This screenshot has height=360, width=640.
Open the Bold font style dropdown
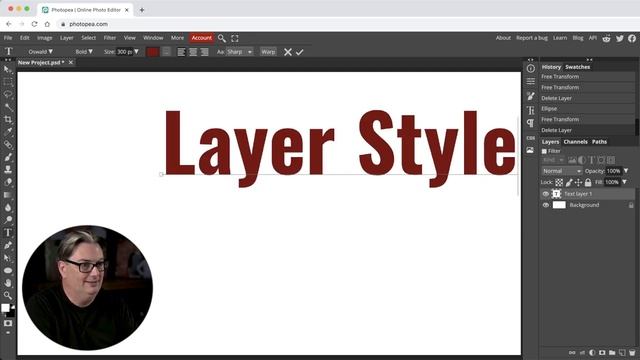point(84,52)
